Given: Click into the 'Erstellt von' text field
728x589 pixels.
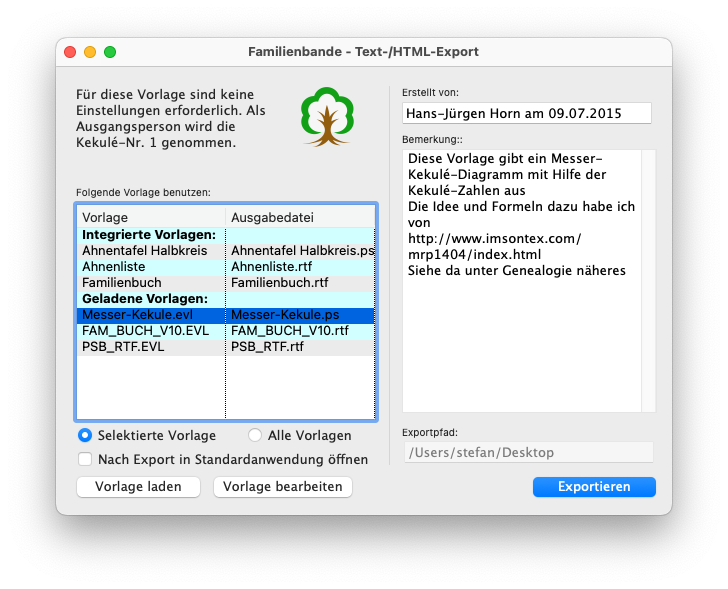Looking at the screenshot, I should (x=526, y=113).
